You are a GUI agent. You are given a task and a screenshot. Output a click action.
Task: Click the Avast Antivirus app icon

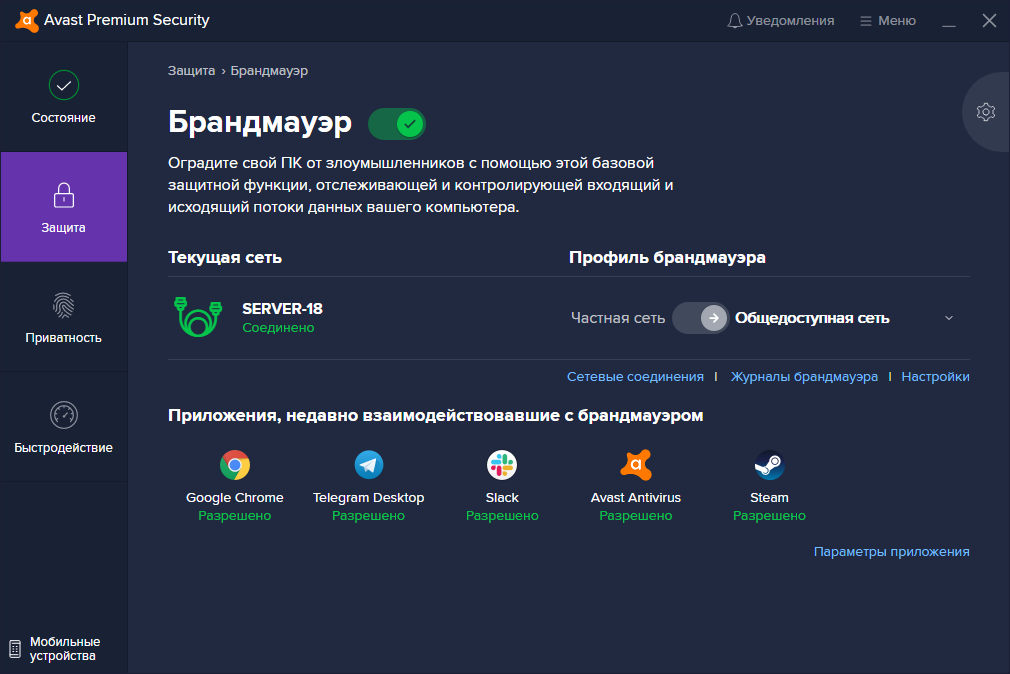pyautogui.click(x=636, y=465)
